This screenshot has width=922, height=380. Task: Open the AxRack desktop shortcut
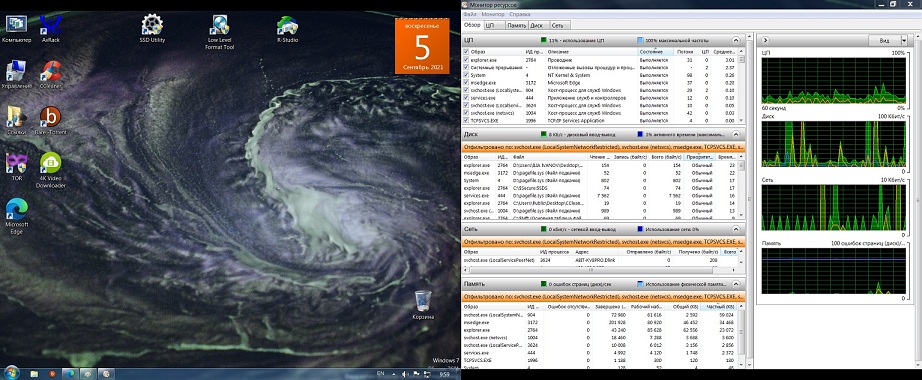pyautogui.click(x=51, y=29)
